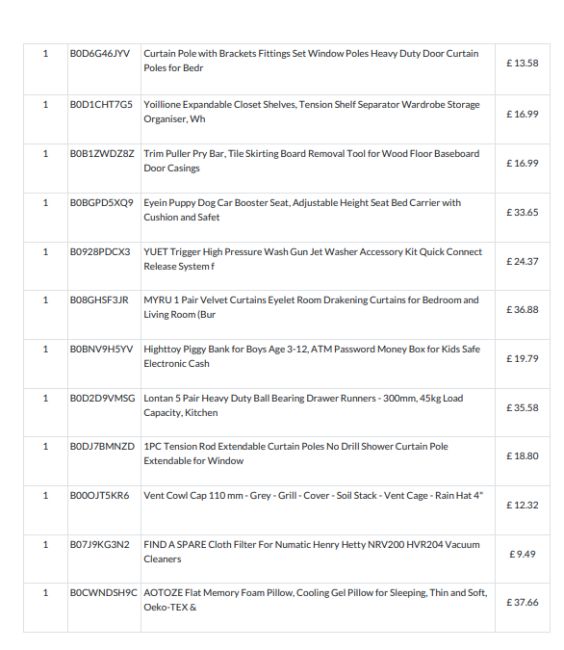Select Eyein Puppy Dog Car Booster Seat
Screen dimensions: 564x650
tap(302, 210)
